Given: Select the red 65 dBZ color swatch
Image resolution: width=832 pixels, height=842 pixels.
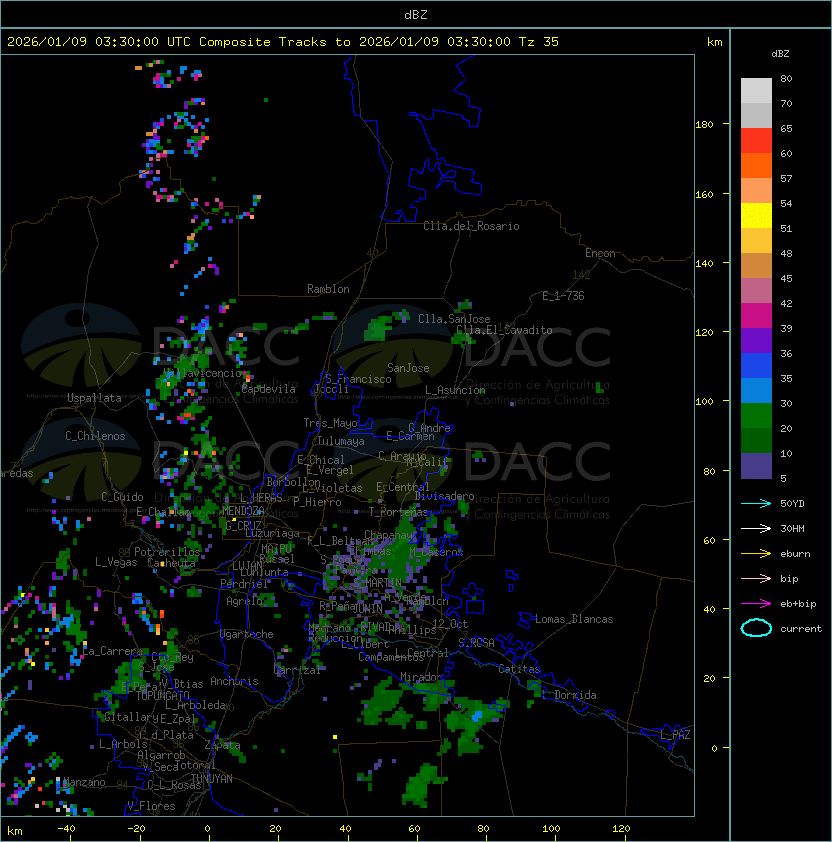Looking at the screenshot, I should click(756, 140).
